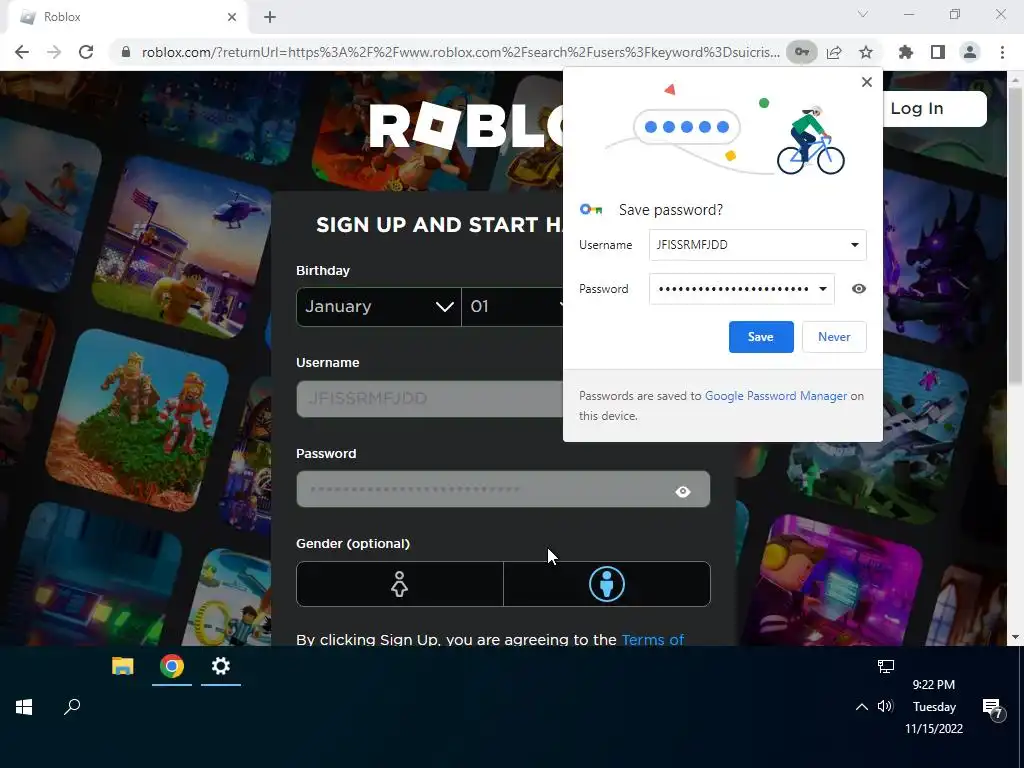Click the address bar URL
The width and height of the screenshot is (1024, 768).
[x=460, y=52]
